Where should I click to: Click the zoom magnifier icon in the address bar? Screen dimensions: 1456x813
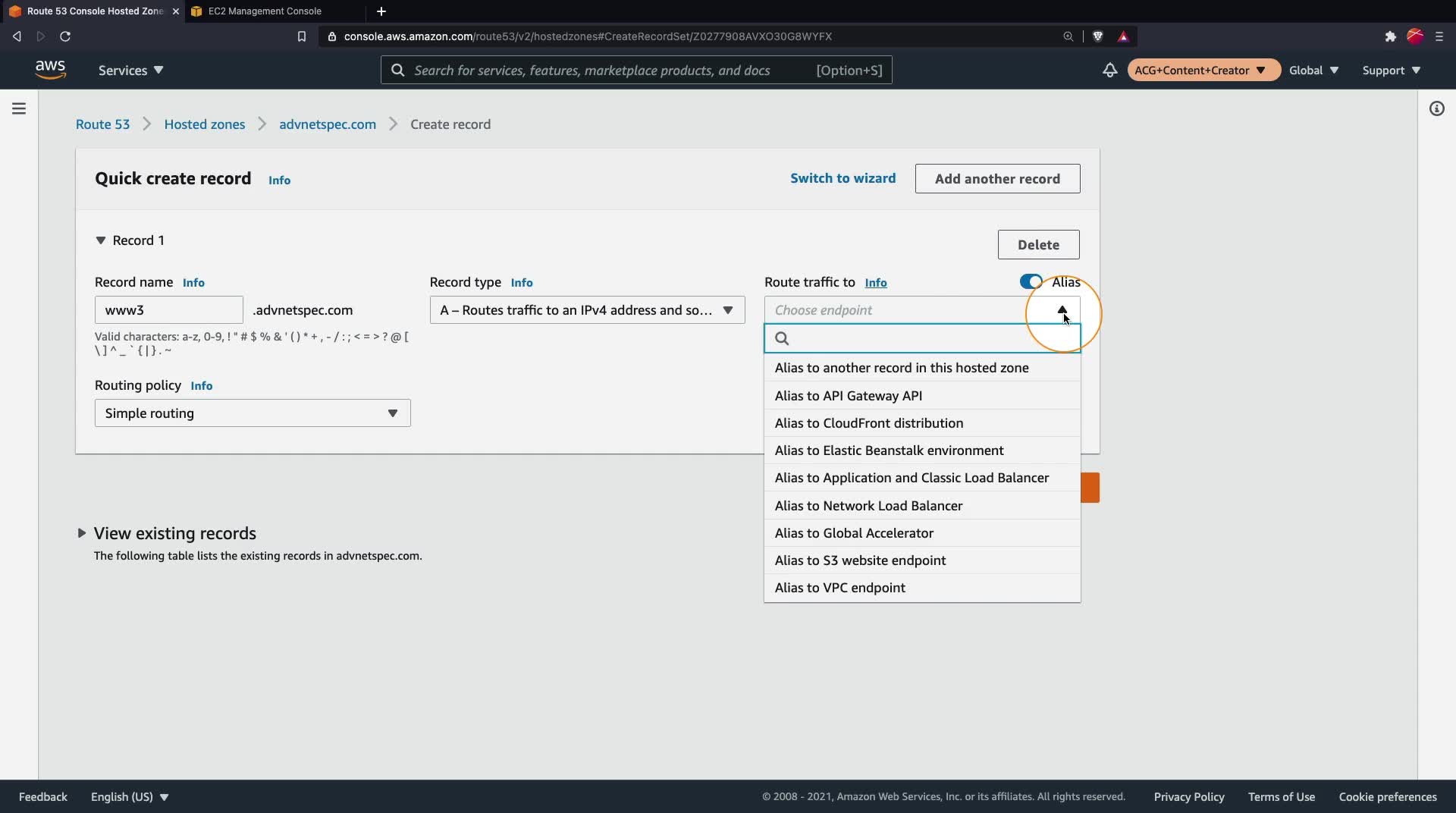pos(1068,36)
